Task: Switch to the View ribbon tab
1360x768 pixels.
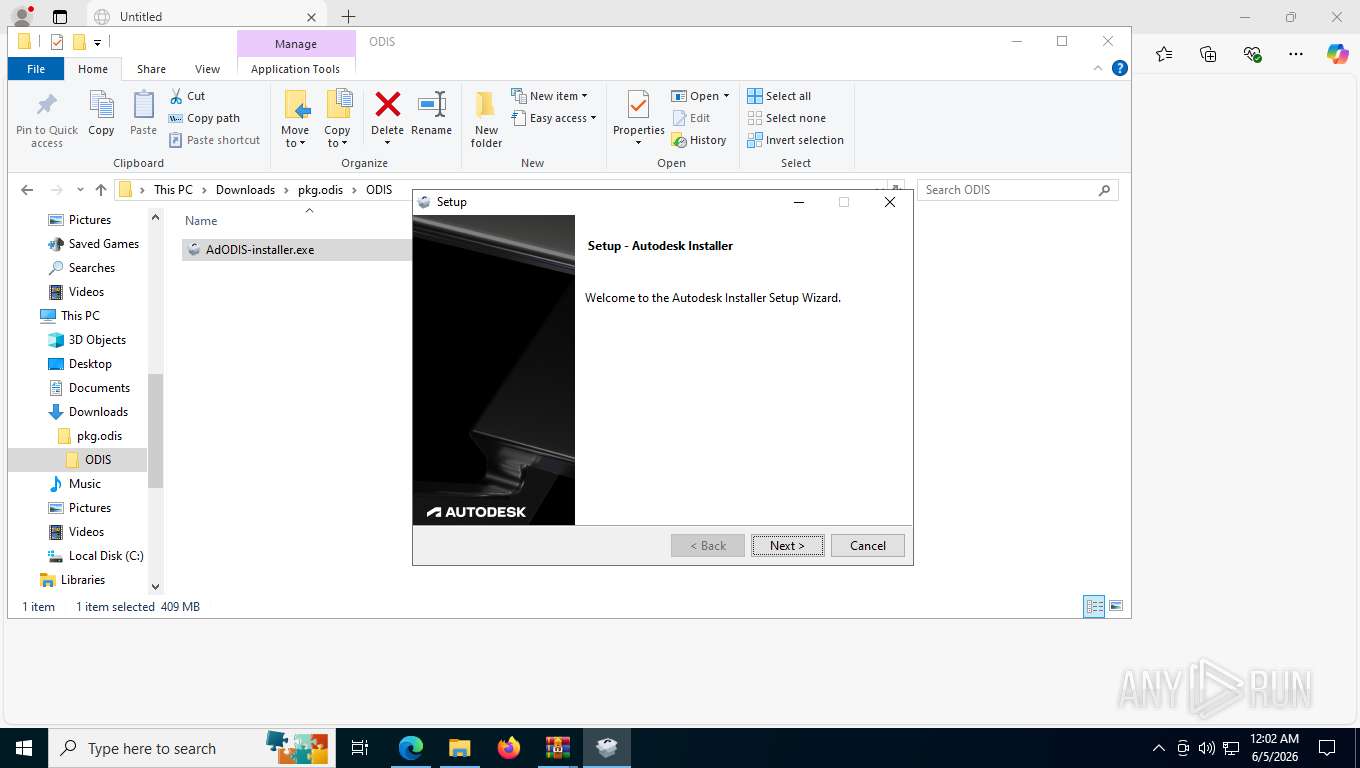Action: pos(207,69)
